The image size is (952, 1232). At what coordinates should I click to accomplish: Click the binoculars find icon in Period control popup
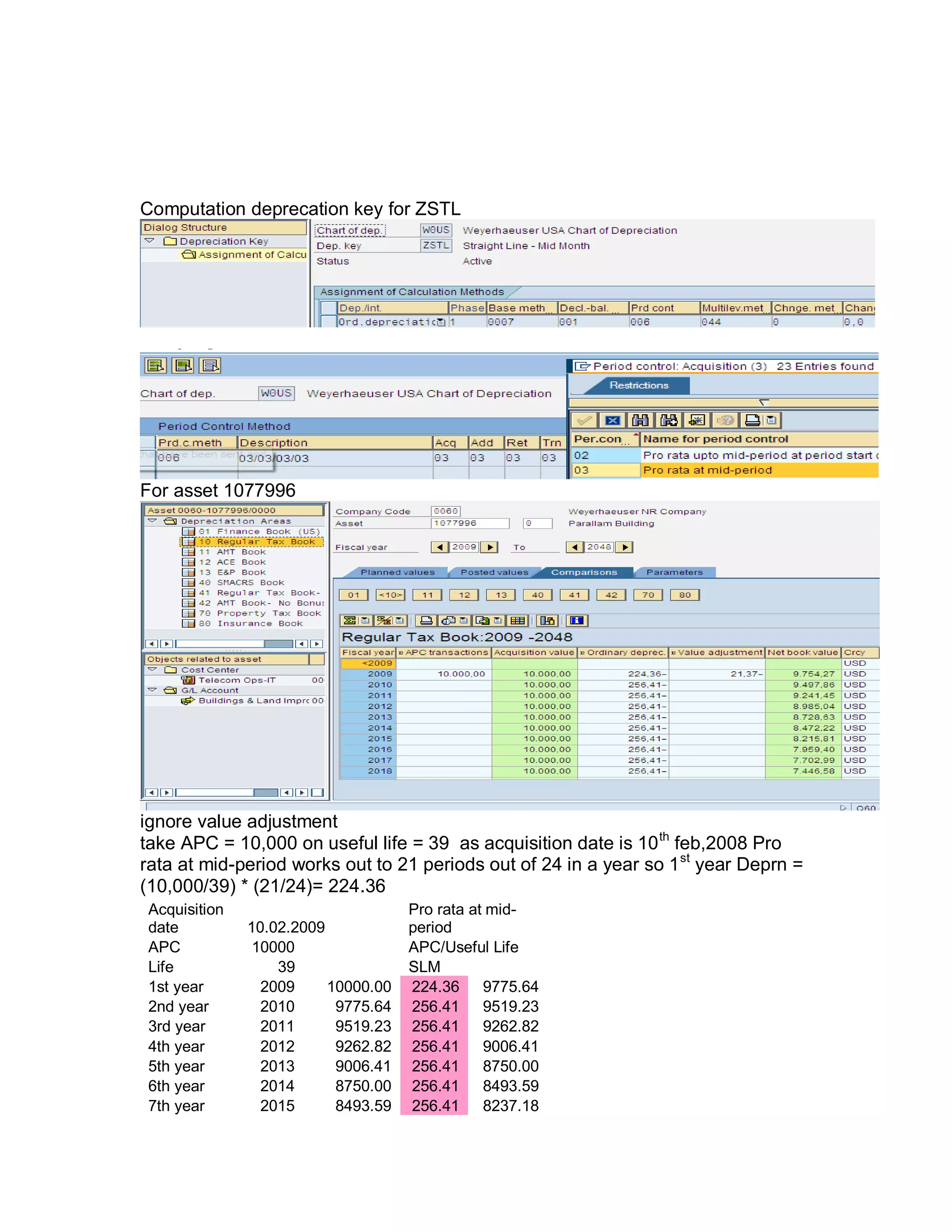pyautogui.click(x=641, y=420)
